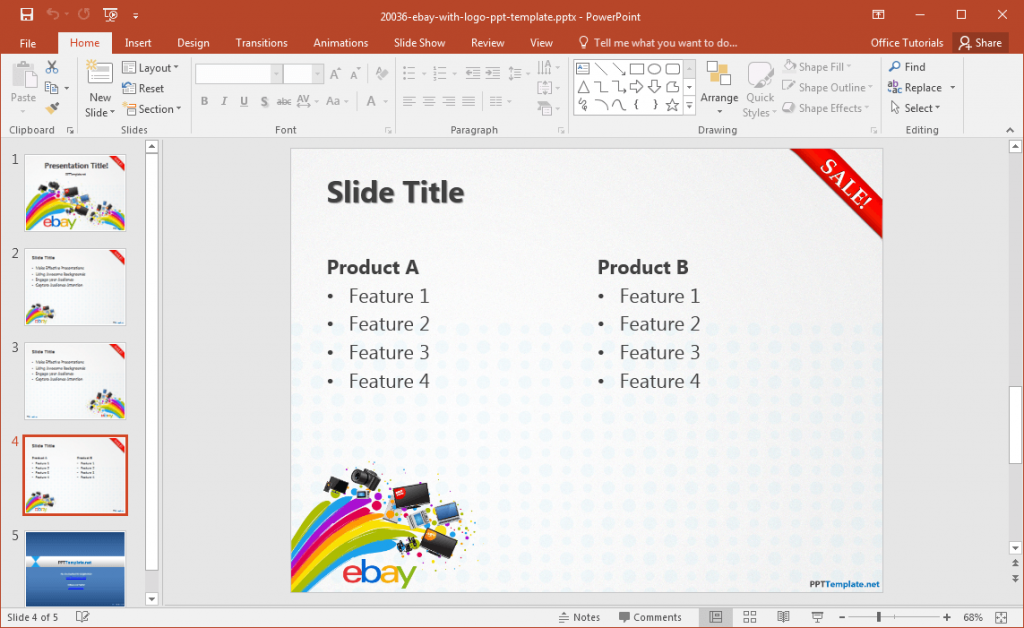Switch to Slide Show view in status bar
Image resolution: width=1024 pixels, height=628 pixels.
[817, 616]
